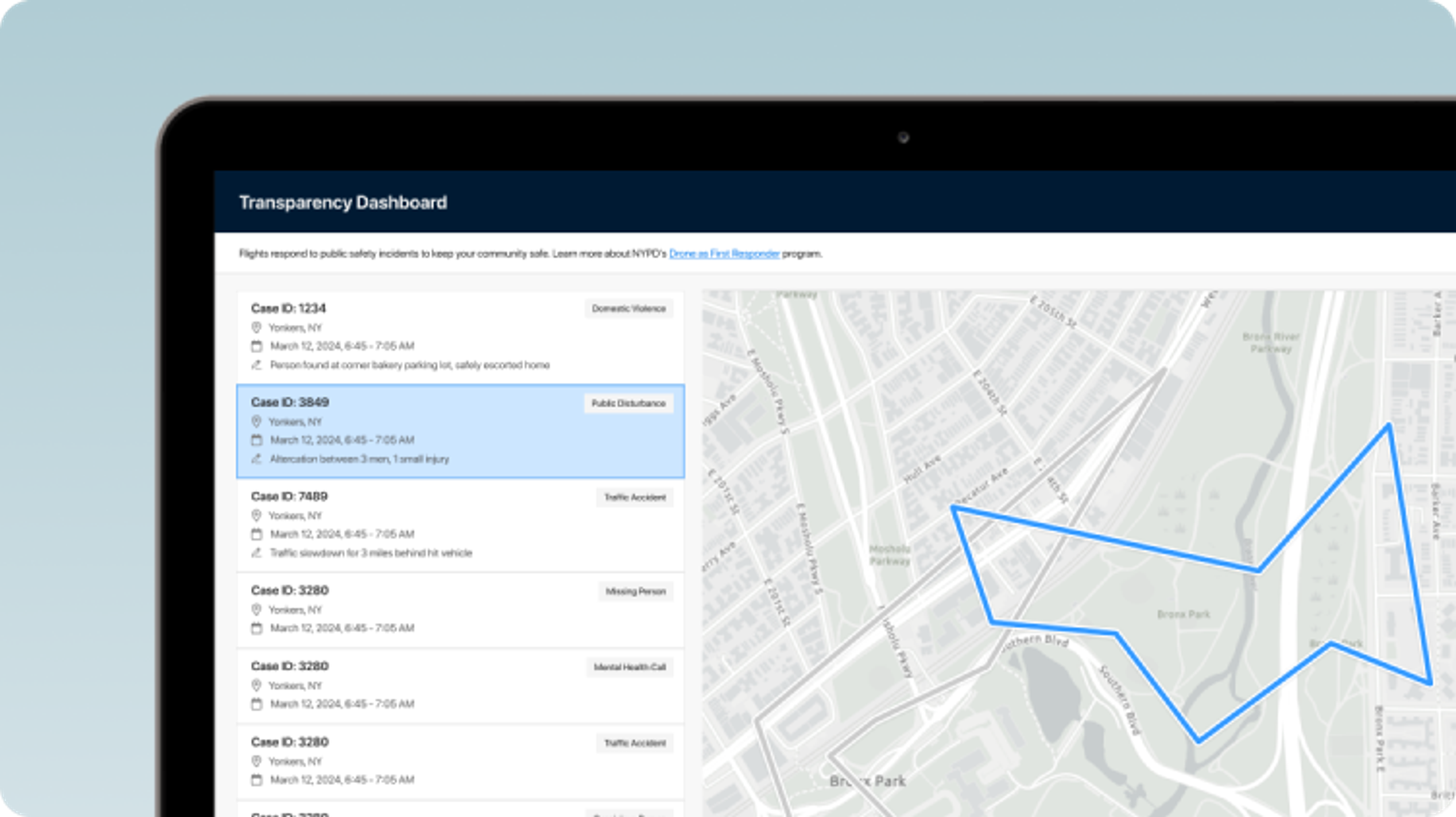
Task: Click the Hull Ave map label
Action: 923,469
